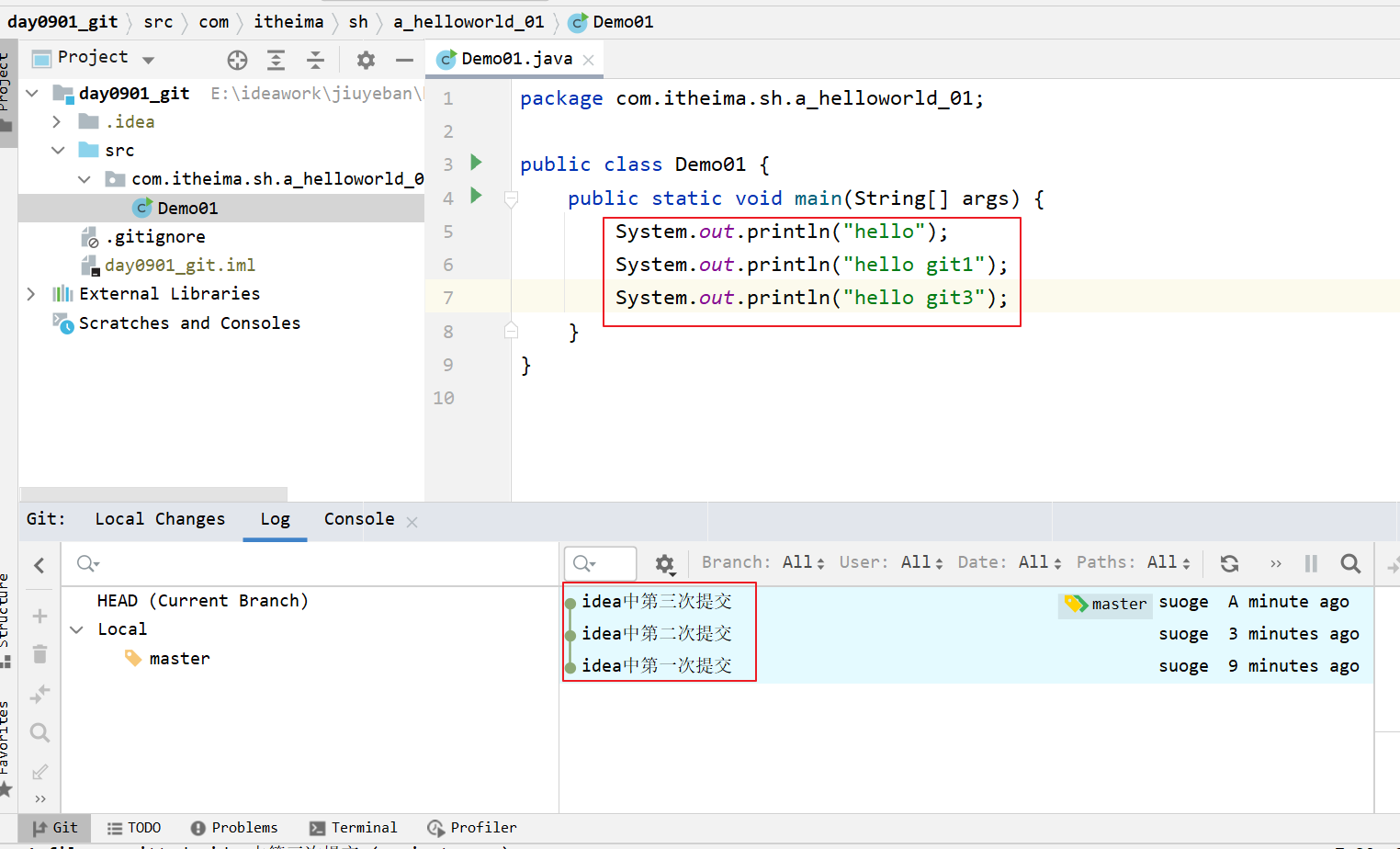Switch to Local Changes tab
This screenshot has width=1400, height=849.
pos(160,519)
